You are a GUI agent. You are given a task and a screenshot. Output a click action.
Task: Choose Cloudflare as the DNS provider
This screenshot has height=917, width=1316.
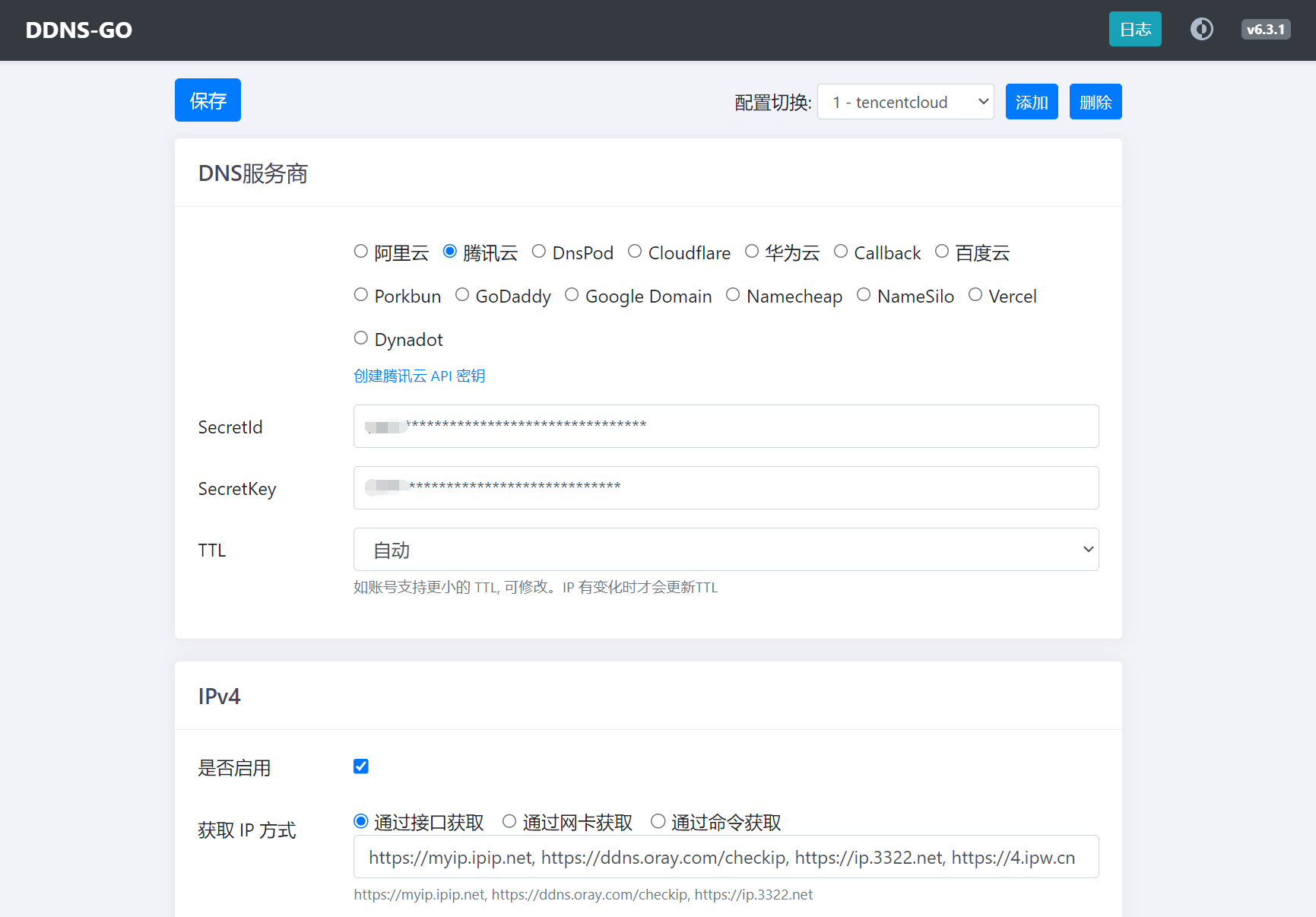click(635, 252)
